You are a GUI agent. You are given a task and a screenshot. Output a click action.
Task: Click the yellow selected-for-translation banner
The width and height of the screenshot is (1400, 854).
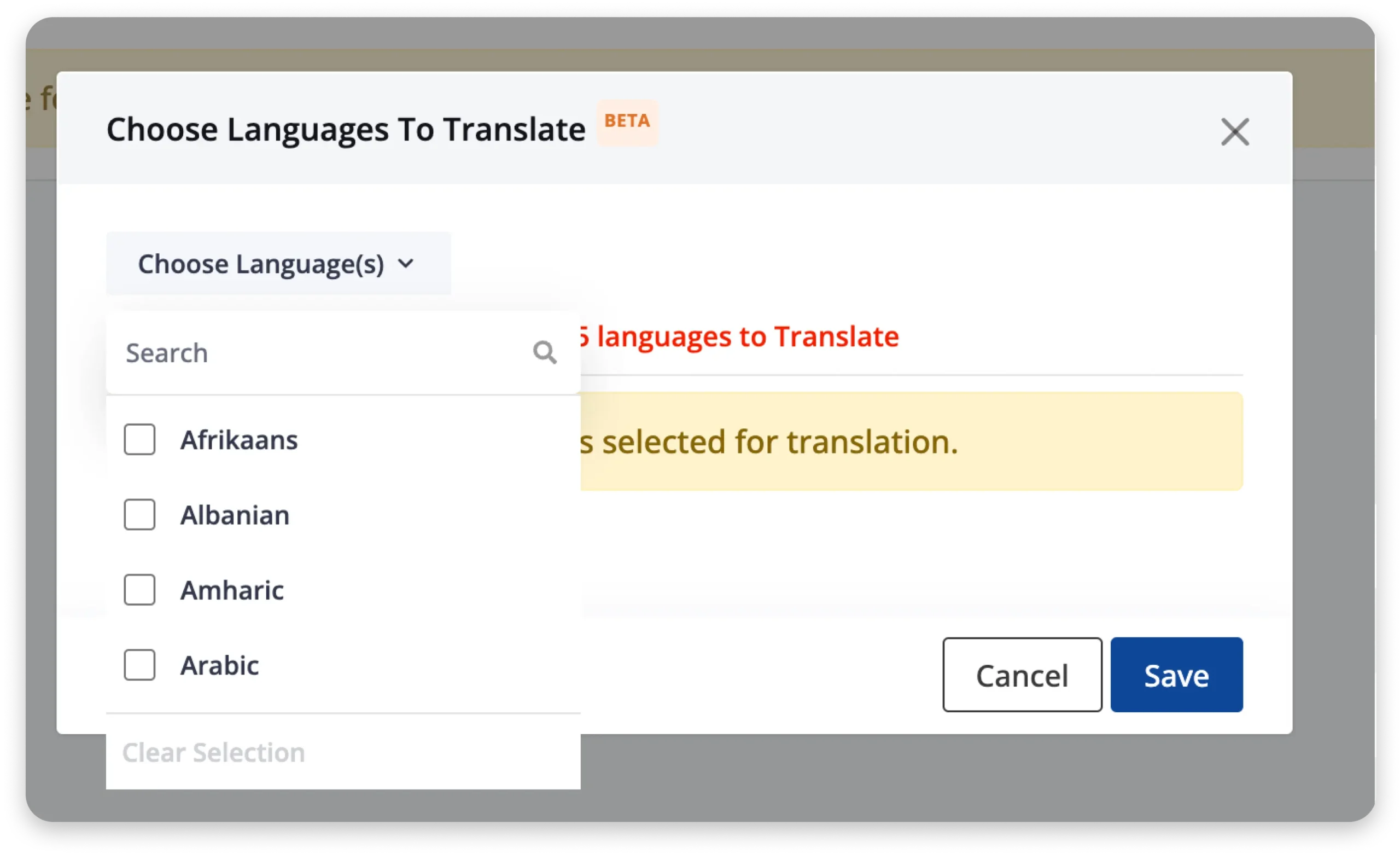tap(909, 442)
